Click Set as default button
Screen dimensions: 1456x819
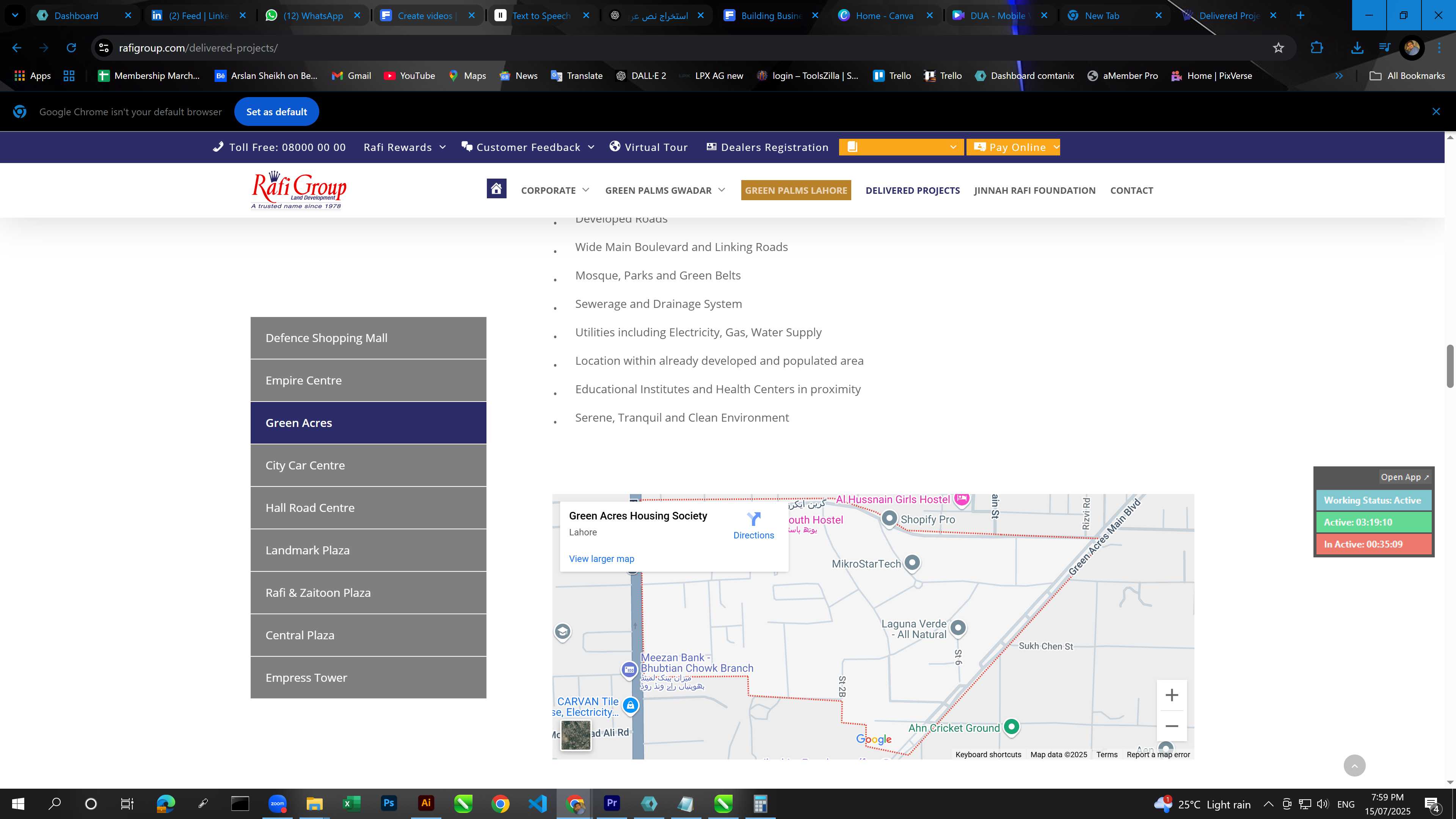tap(276, 112)
